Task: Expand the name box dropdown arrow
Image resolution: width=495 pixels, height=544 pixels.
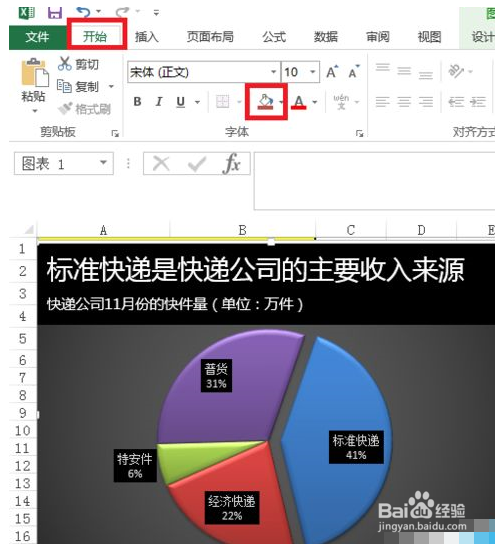Action: [103, 162]
